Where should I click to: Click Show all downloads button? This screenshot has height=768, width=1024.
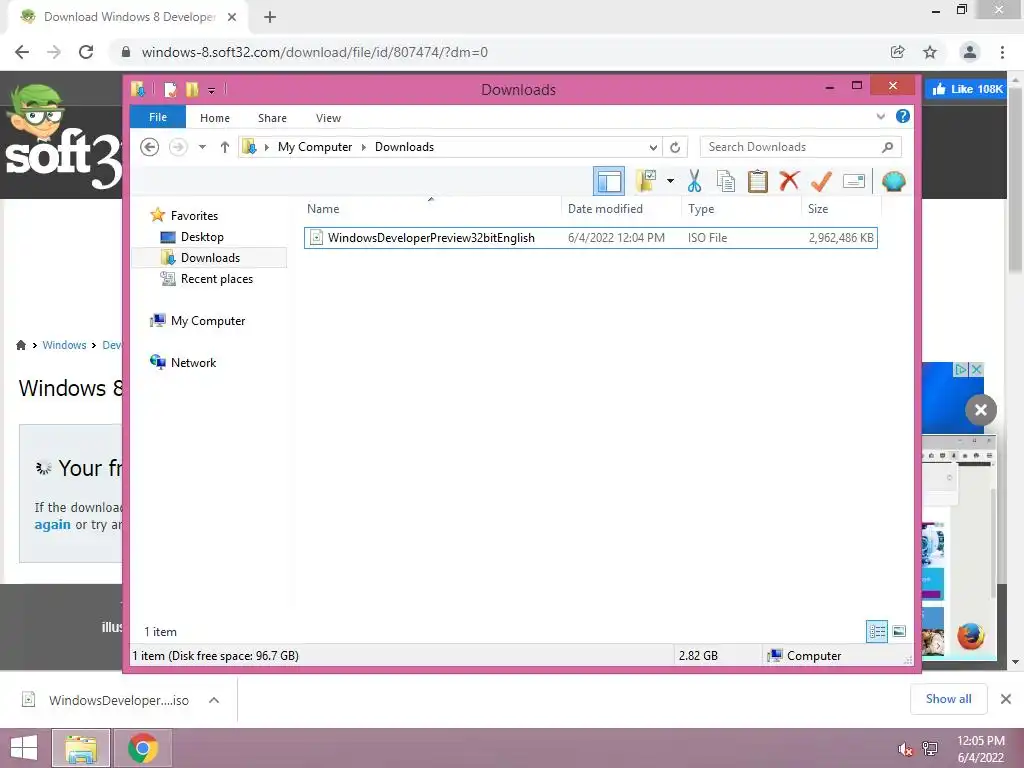coord(948,699)
